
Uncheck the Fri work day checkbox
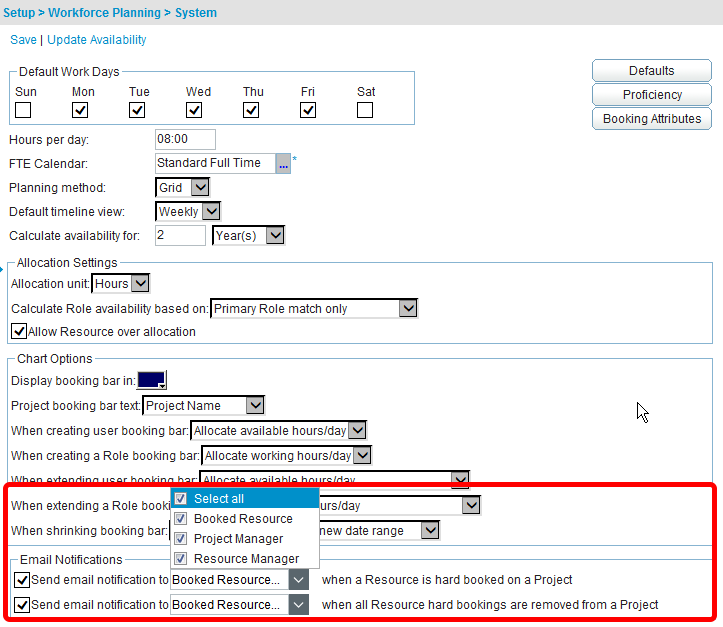[x=308, y=110]
